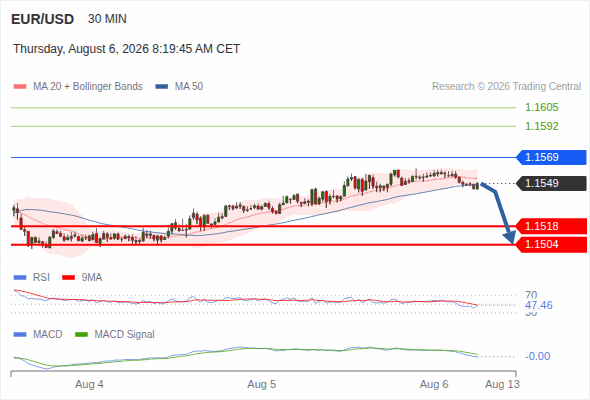
Task: Click the MACD blue legend swatch
Action: (x=20, y=335)
